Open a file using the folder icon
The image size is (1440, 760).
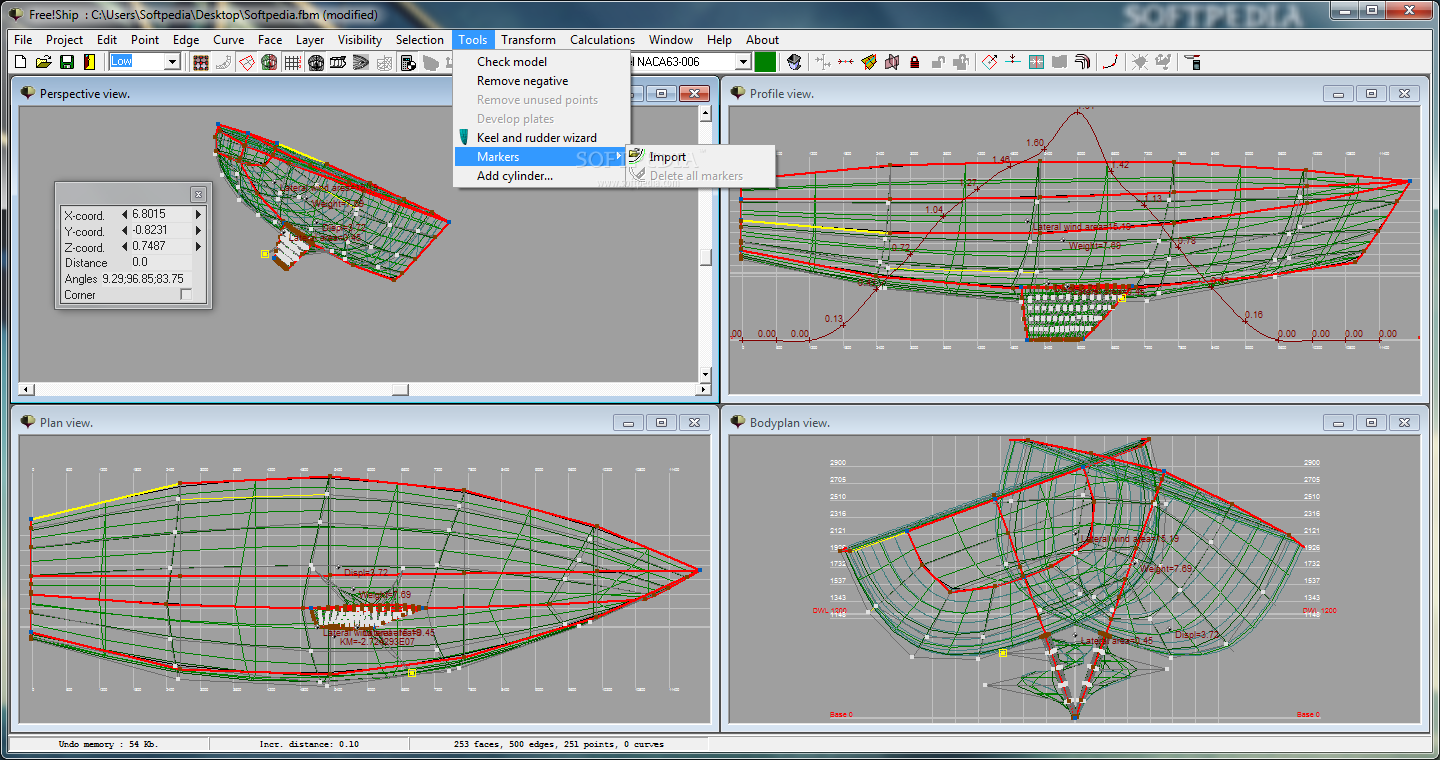click(x=43, y=62)
